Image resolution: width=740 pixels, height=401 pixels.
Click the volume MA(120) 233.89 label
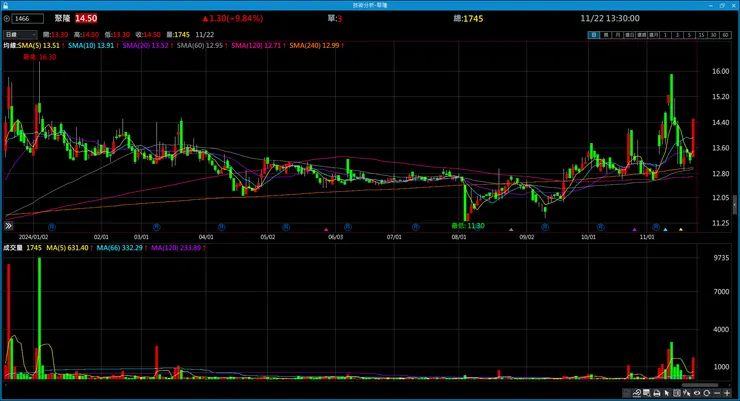[178, 248]
